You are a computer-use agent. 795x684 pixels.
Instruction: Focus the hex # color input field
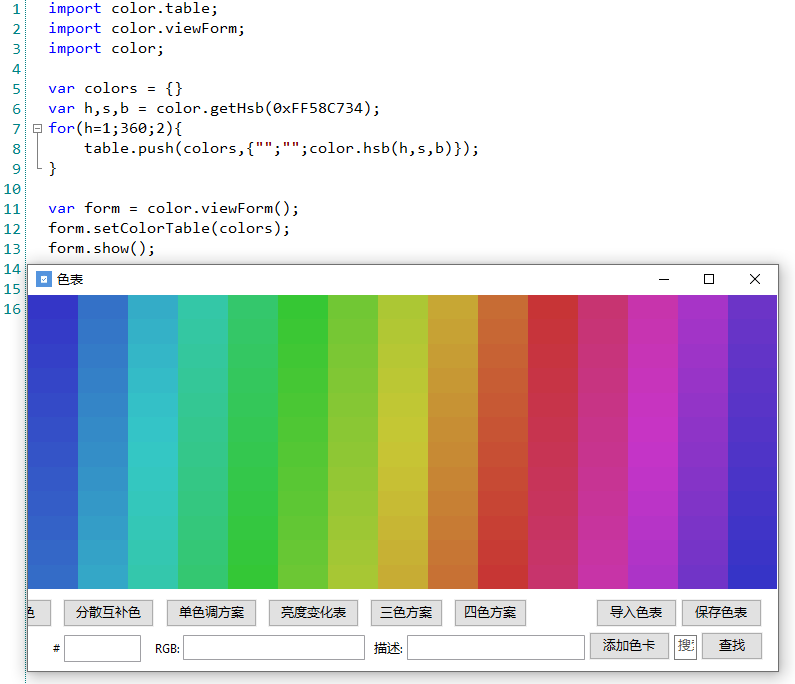click(x=102, y=648)
